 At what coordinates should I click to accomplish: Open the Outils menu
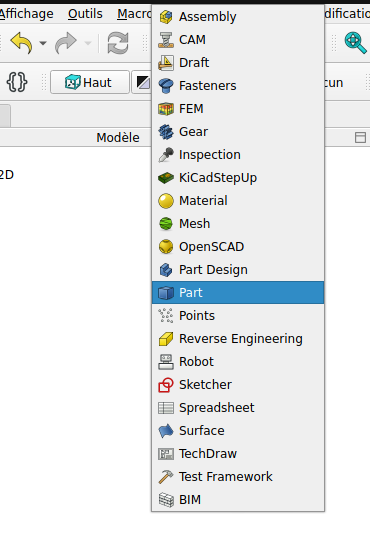coord(85,14)
